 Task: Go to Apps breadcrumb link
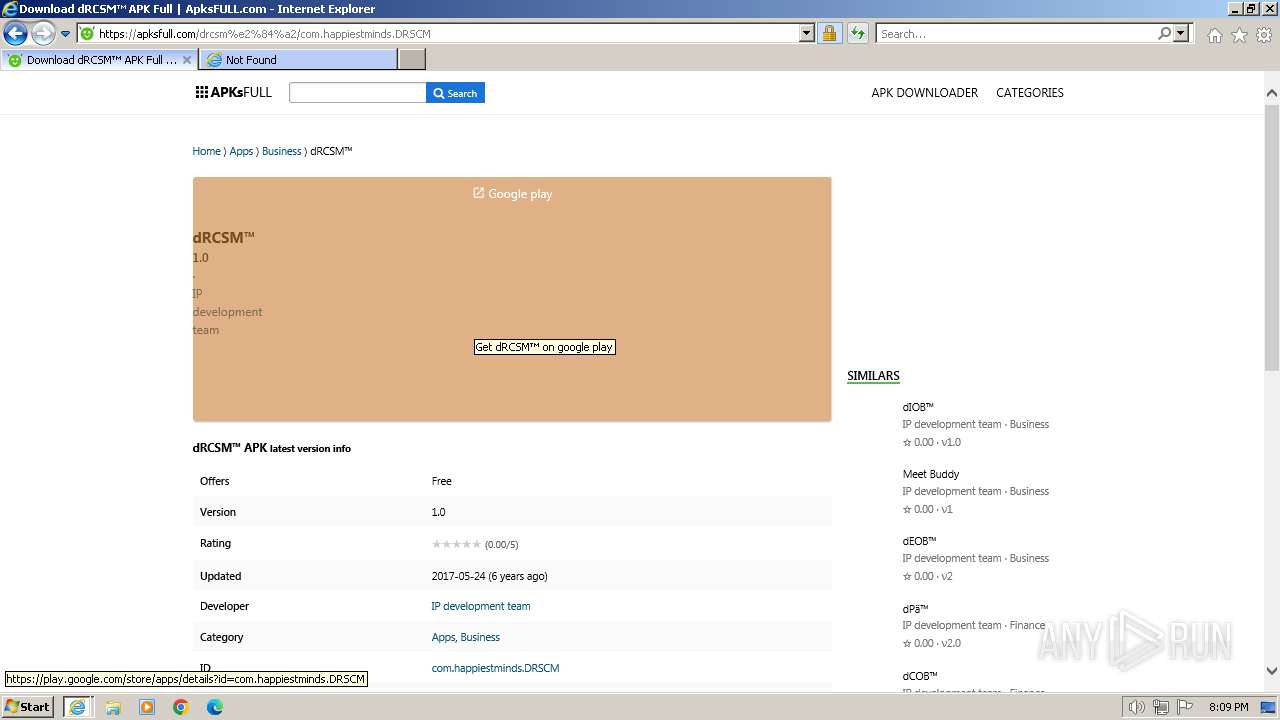pyautogui.click(x=241, y=151)
